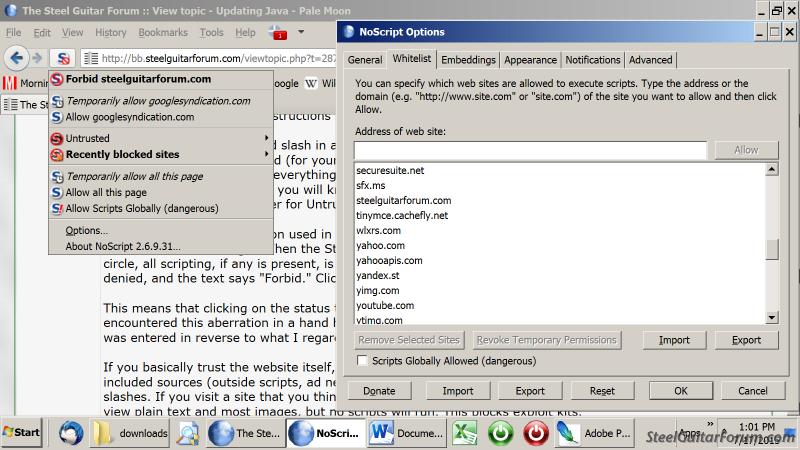The height and width of the screenshot is (450, 800).
Task: Expand Recently blocked sites submenu arrow
Action: [266, 154]
